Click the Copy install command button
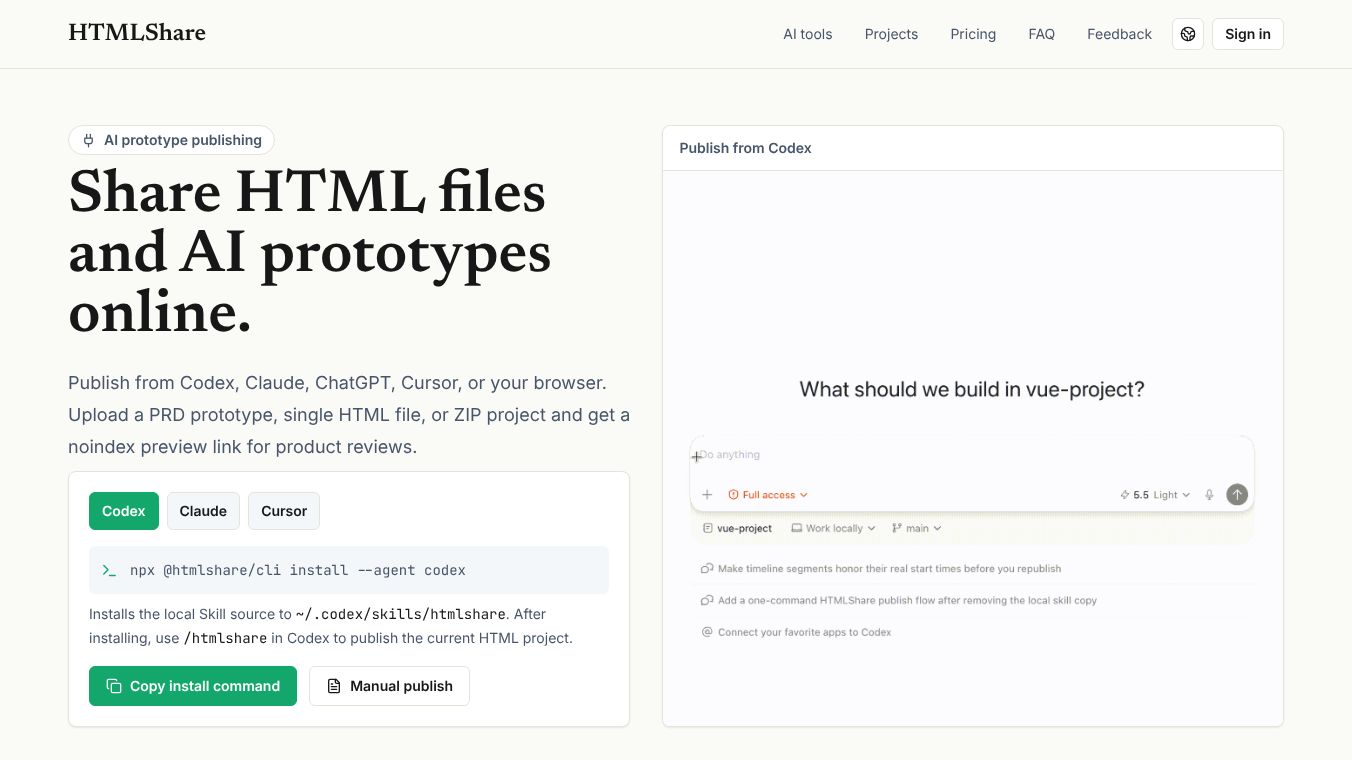Viewport: 1352px width, 760px height. click(193, 686)
